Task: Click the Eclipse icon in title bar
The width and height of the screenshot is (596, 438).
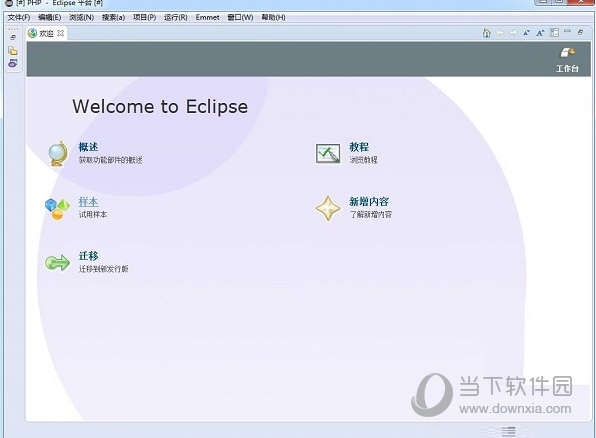Action: pyautogui.click(x=9, y=3)
